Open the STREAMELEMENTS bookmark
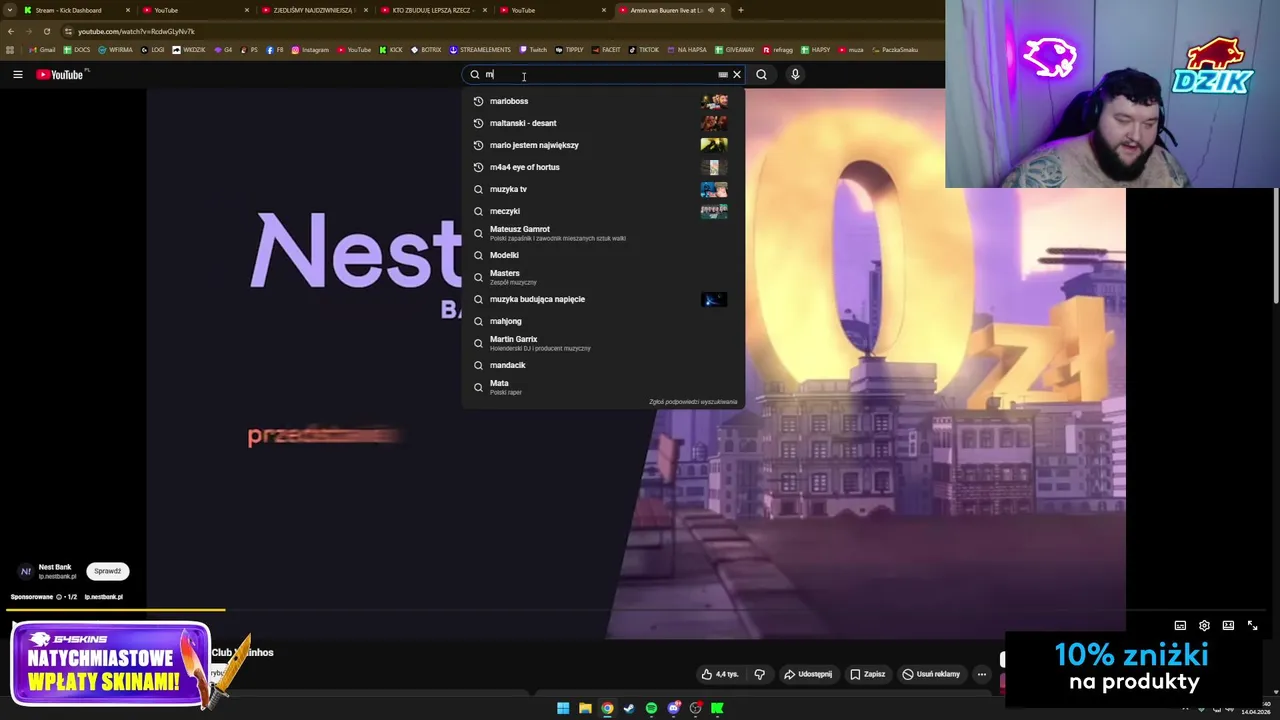 pos(480,50)
